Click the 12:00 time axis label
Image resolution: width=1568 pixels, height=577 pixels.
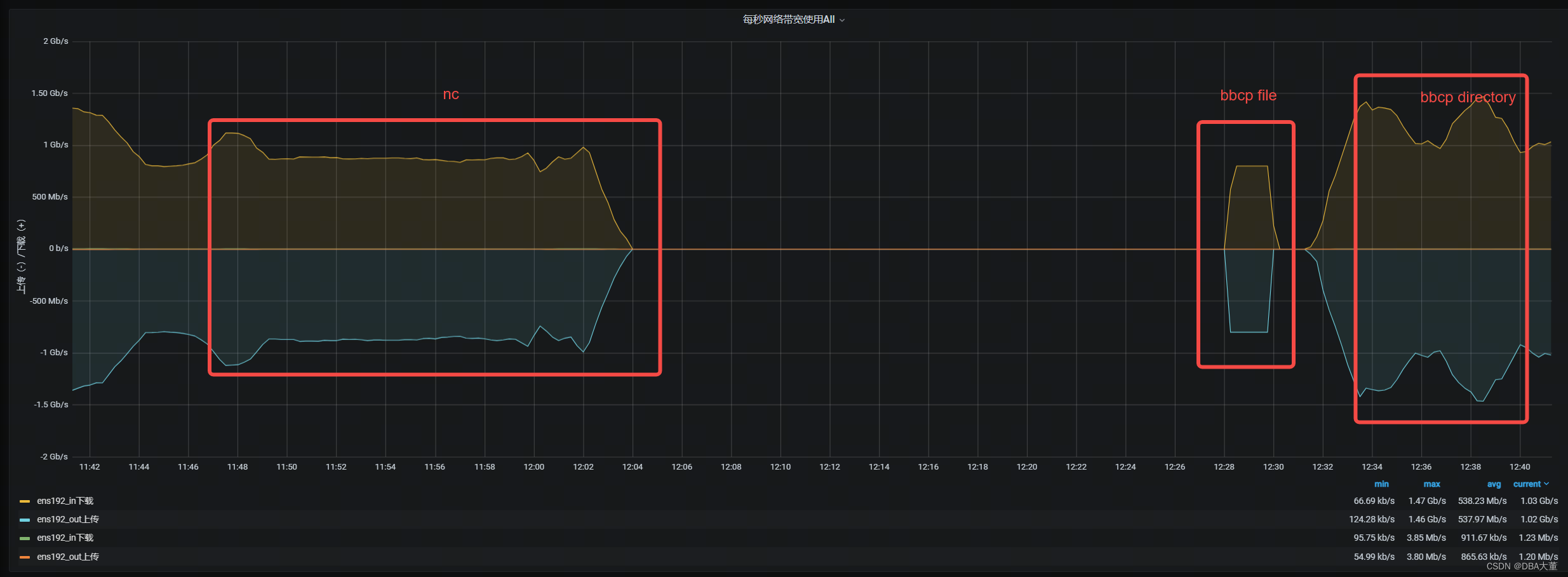pos(533,467)
